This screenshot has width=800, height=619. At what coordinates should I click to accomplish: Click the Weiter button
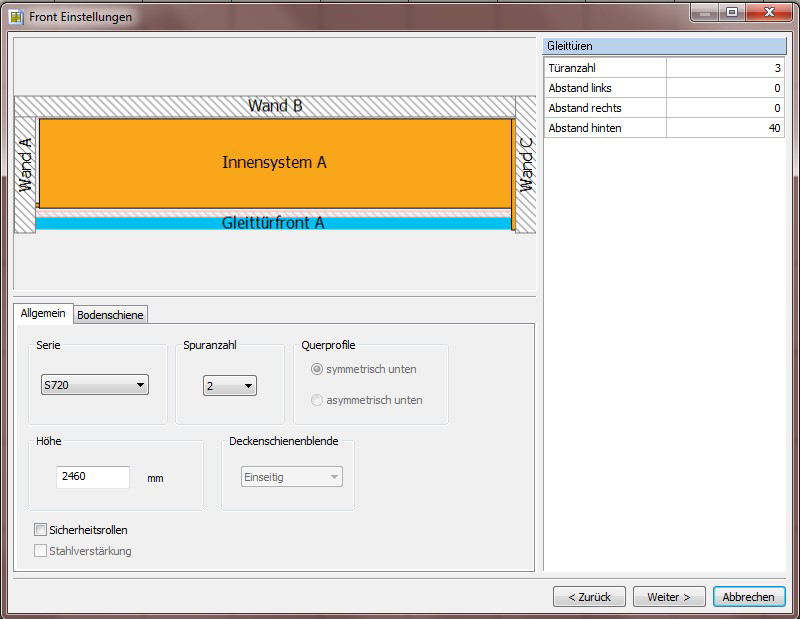[x=668, y=596]
